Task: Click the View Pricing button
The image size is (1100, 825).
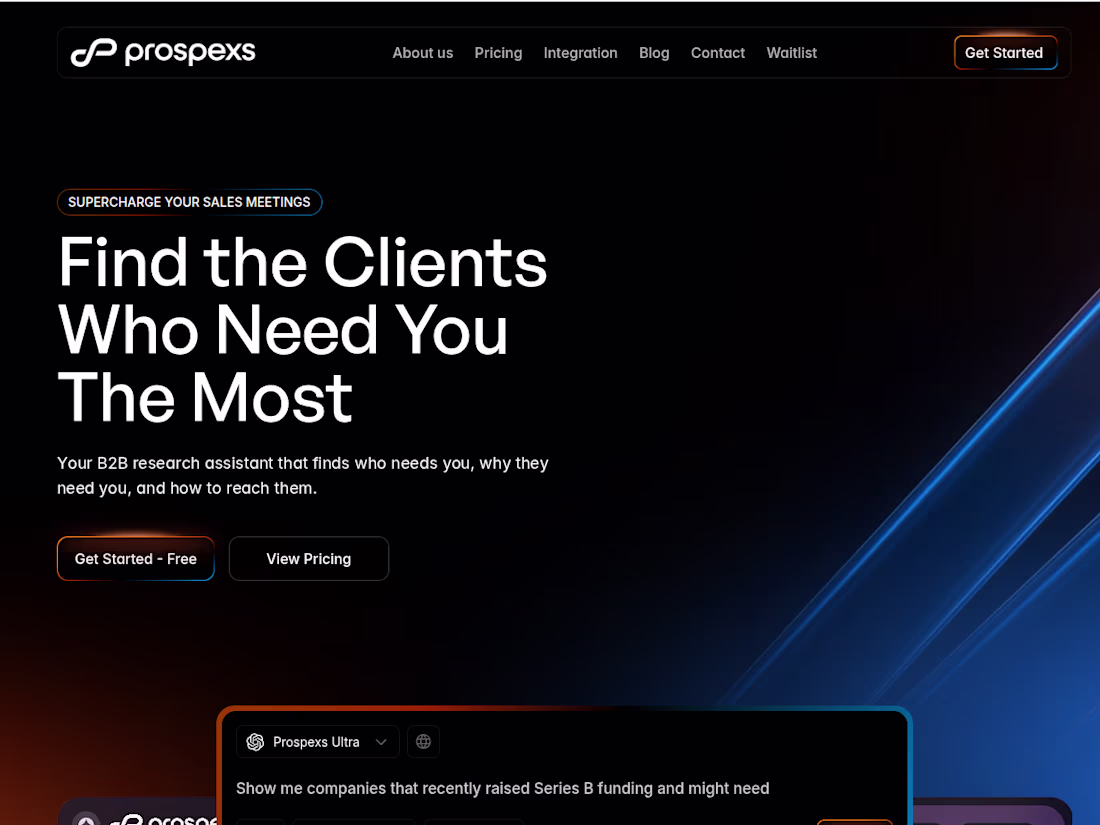Action: [x=309, y=558]
